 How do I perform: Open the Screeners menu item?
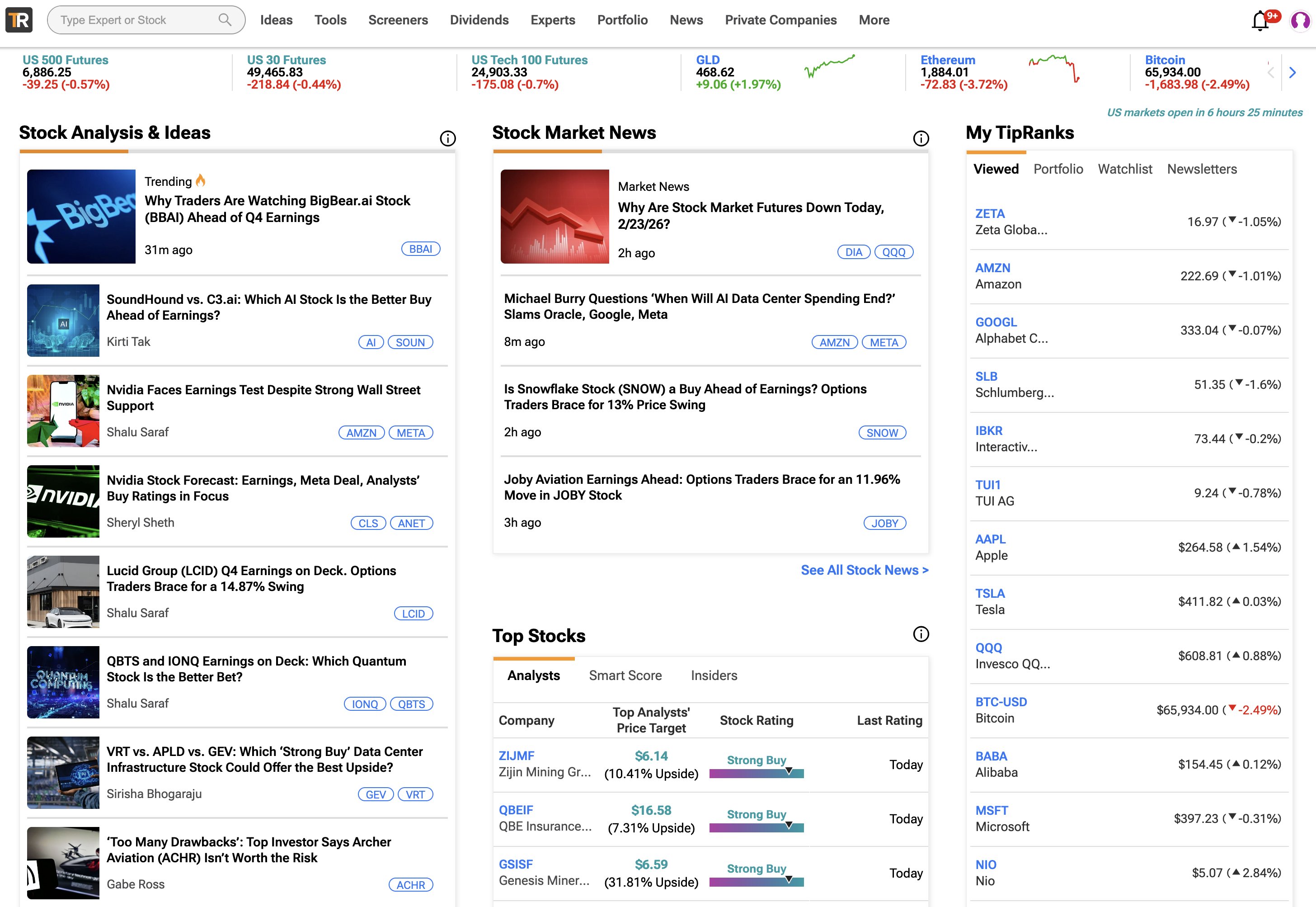coord(398,20)
